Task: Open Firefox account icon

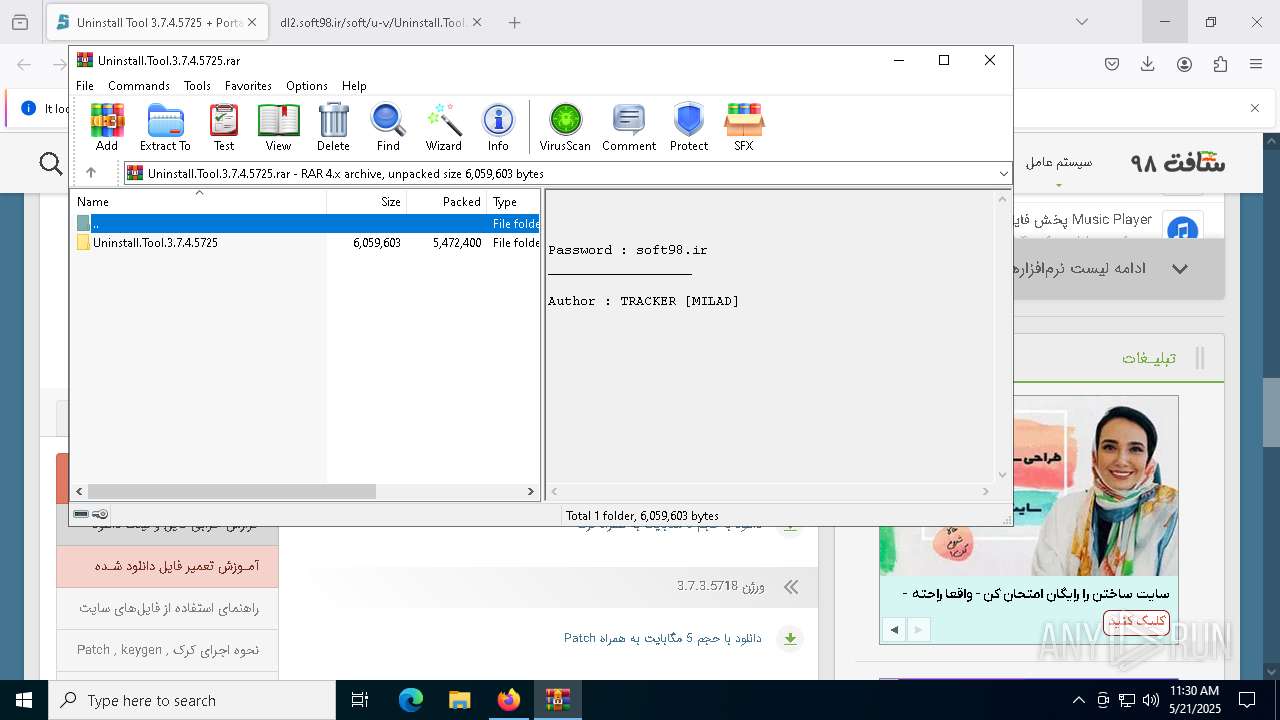Action: pos(1184,64)
